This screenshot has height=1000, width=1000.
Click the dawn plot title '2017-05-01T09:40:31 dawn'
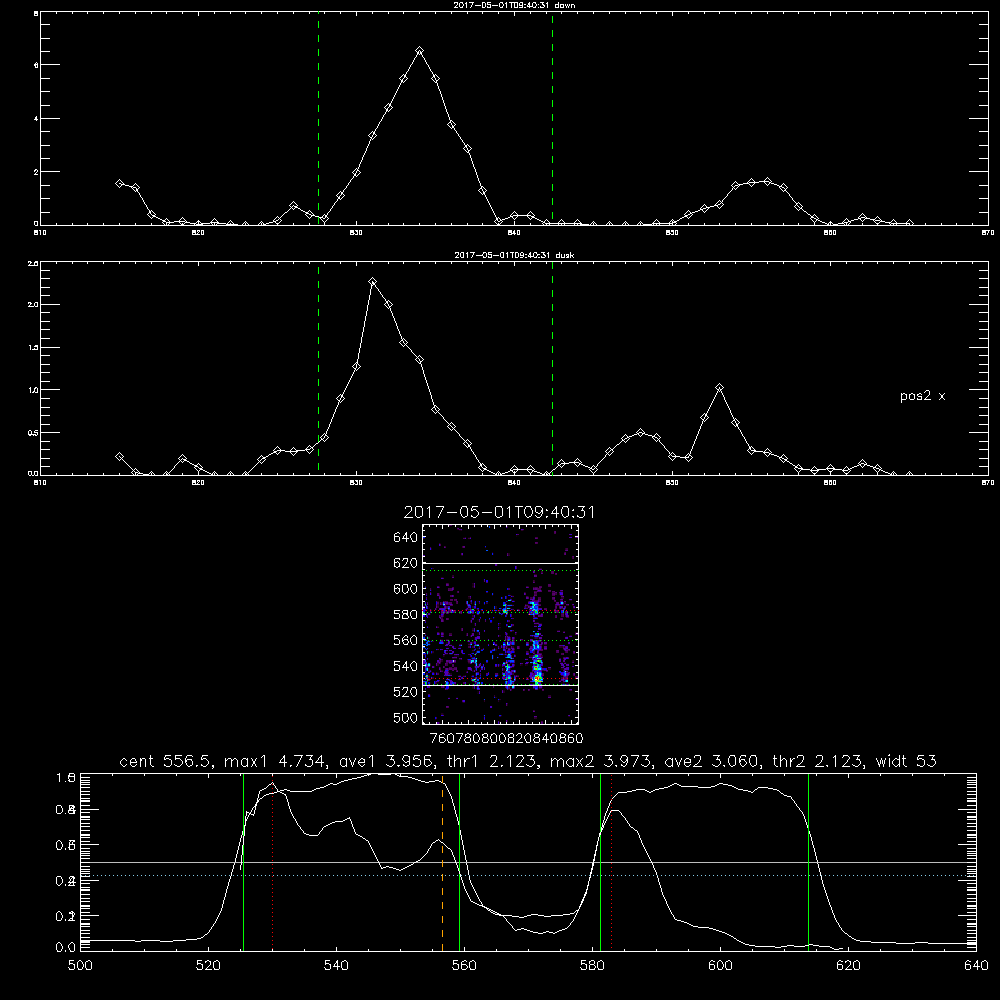click(514, 5)
